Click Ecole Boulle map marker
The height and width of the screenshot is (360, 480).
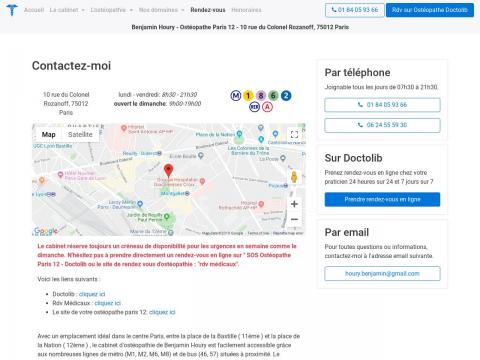pyautogui.click(x=200, y=155)
